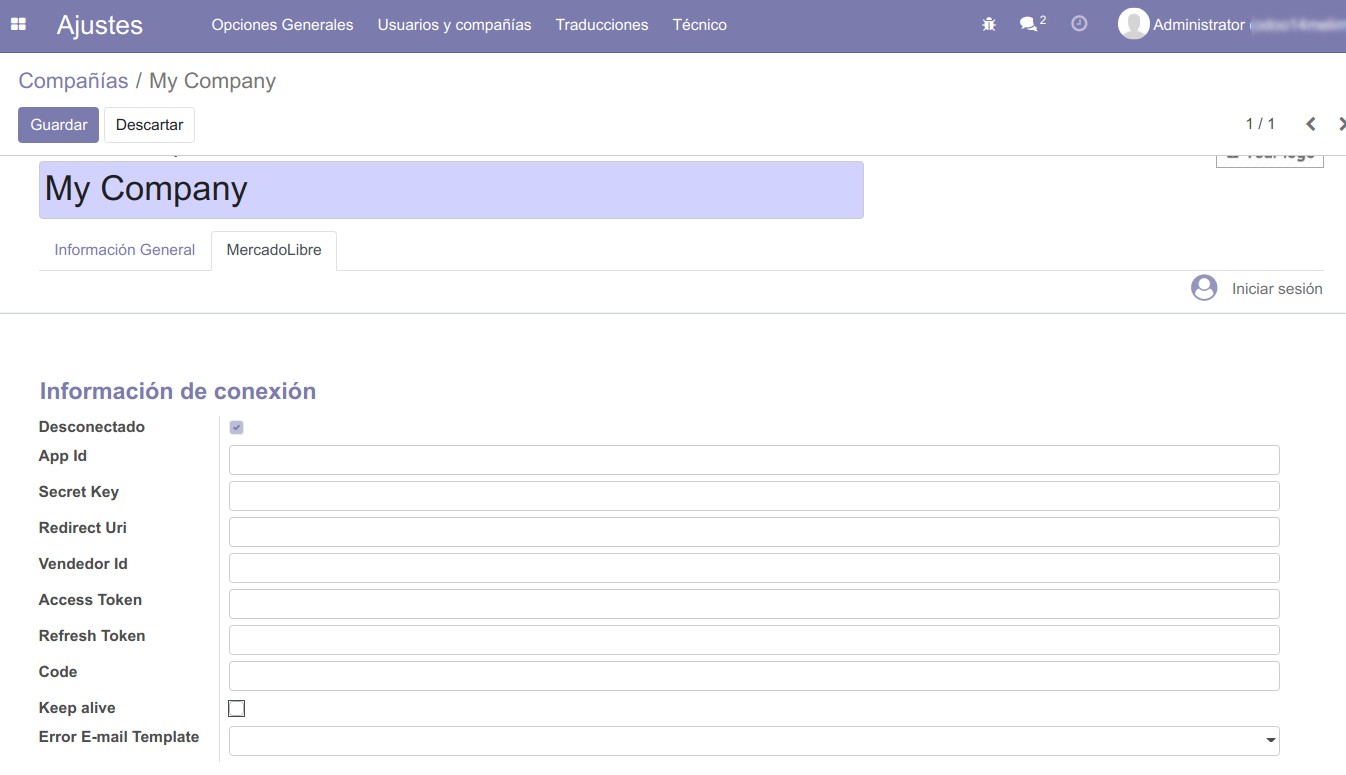1346x775 pixels.
Task: Expand the Error E-mail Template dropdown
Action: 1270,741
